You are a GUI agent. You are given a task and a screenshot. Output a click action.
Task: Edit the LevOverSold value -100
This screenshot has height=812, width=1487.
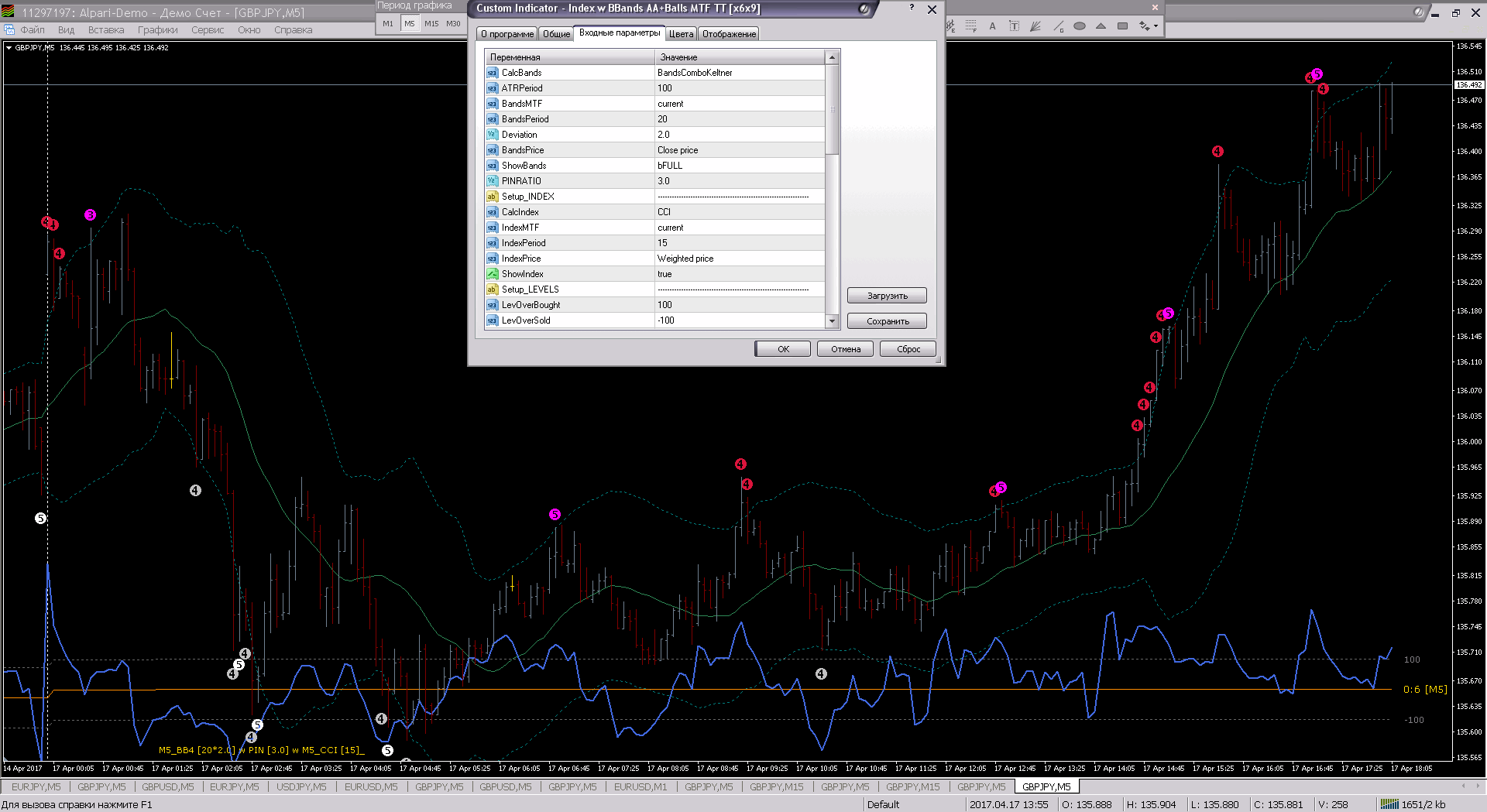tap(740, 320)
